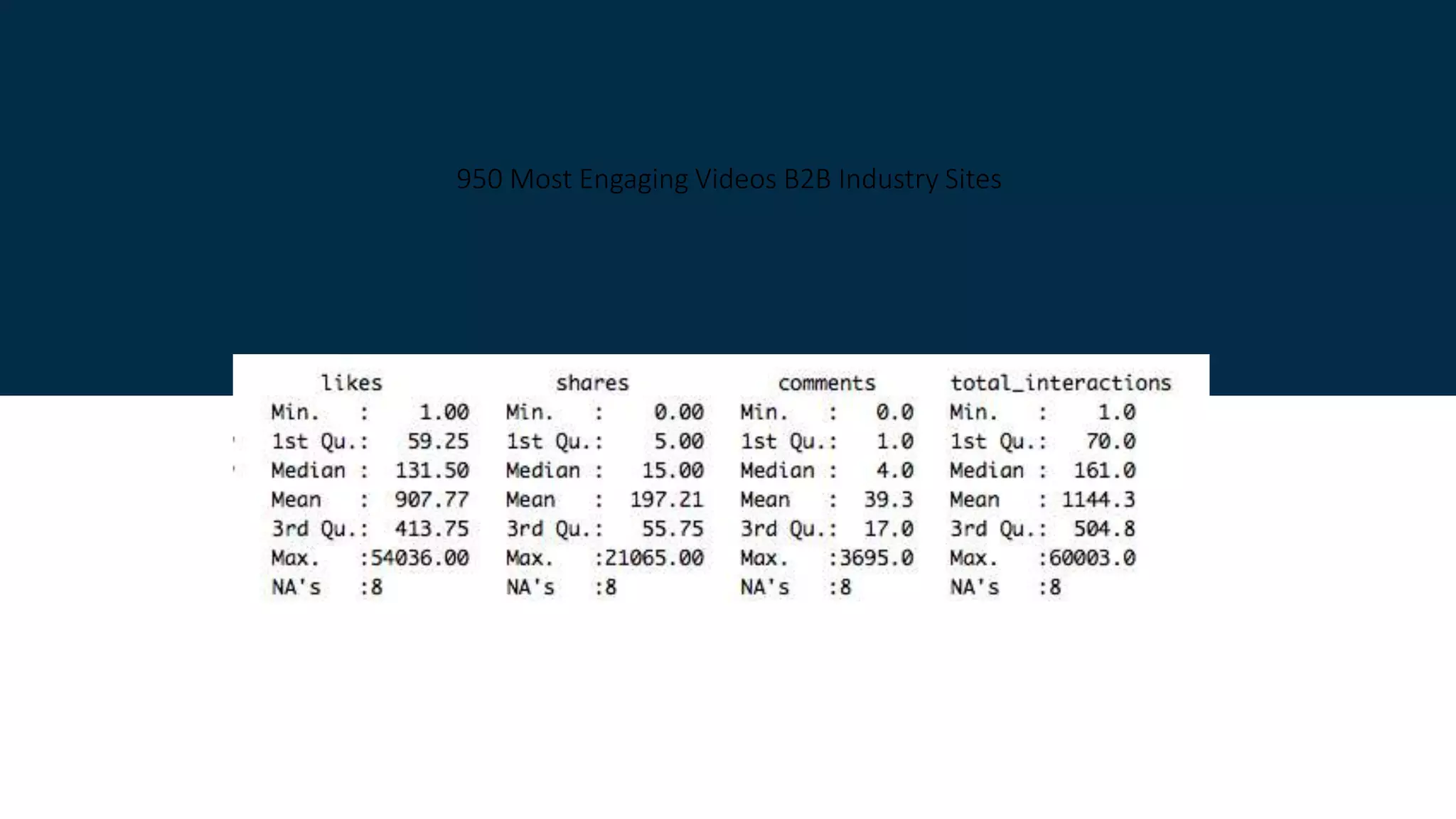Click the NA's count under total_interactions
Viewport: 1456px width, 819px height.
click(1055, 587)
